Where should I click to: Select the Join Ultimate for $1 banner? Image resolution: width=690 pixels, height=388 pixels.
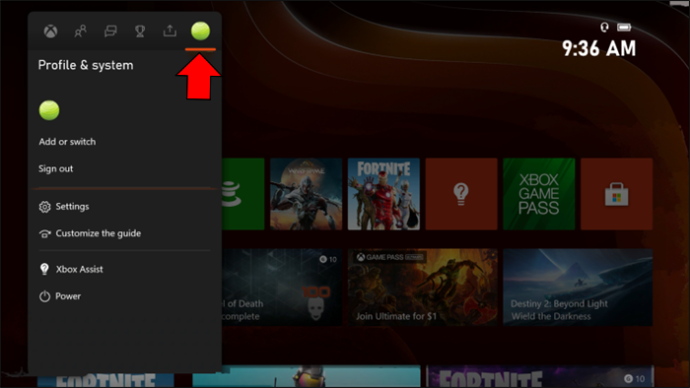tap(423, 287)
